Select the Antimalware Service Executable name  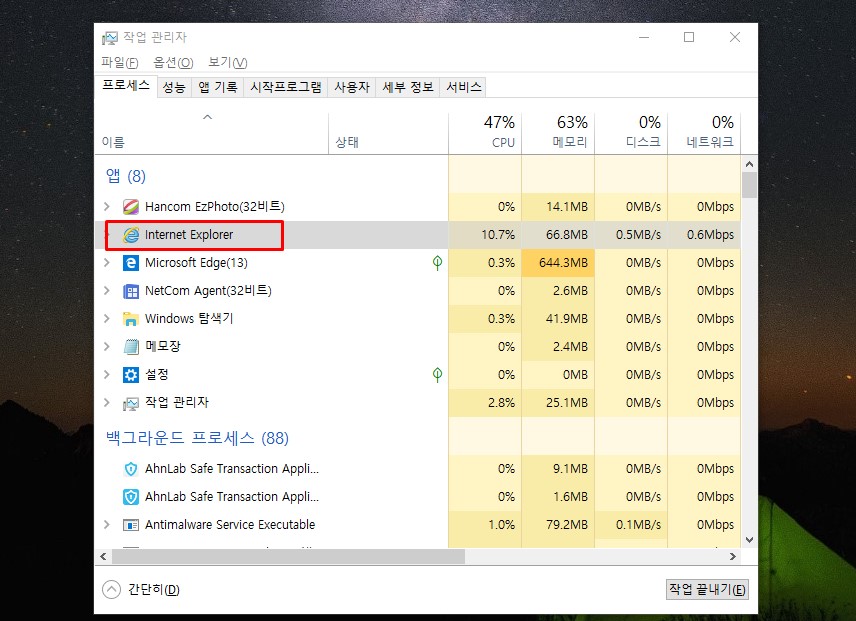230,525
